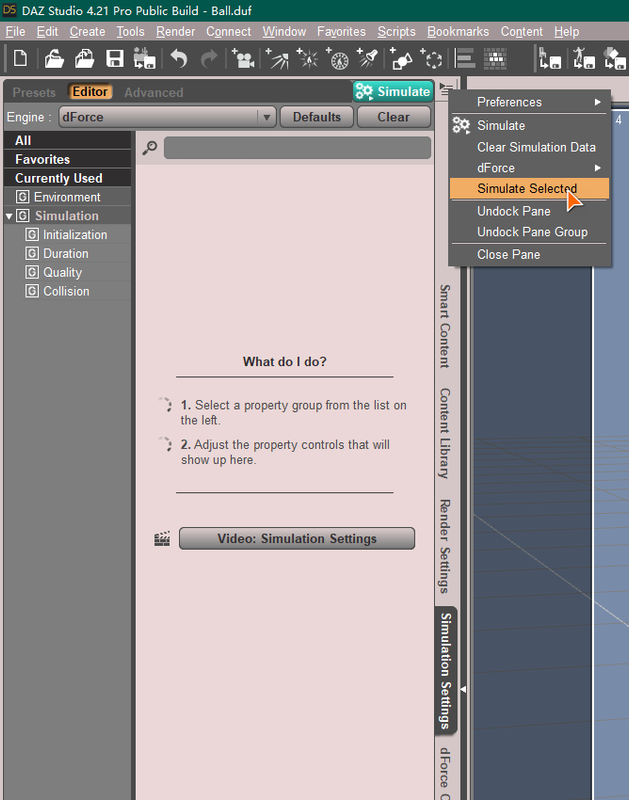The width and height of the screenshot is (629, 800).
Task: Open the Window menu
Action: [x=284, y=32]
